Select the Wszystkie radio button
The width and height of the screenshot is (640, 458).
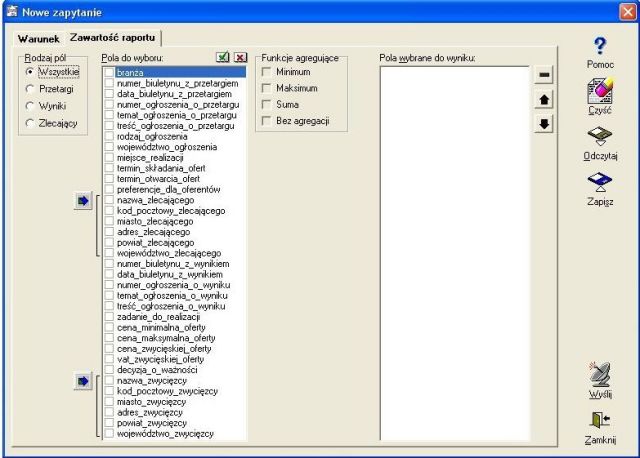30,72
